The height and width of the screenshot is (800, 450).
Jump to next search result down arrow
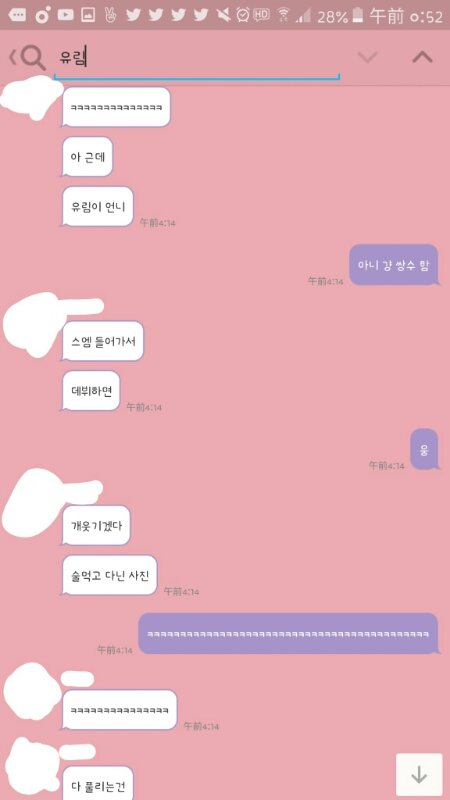(367, 57)
